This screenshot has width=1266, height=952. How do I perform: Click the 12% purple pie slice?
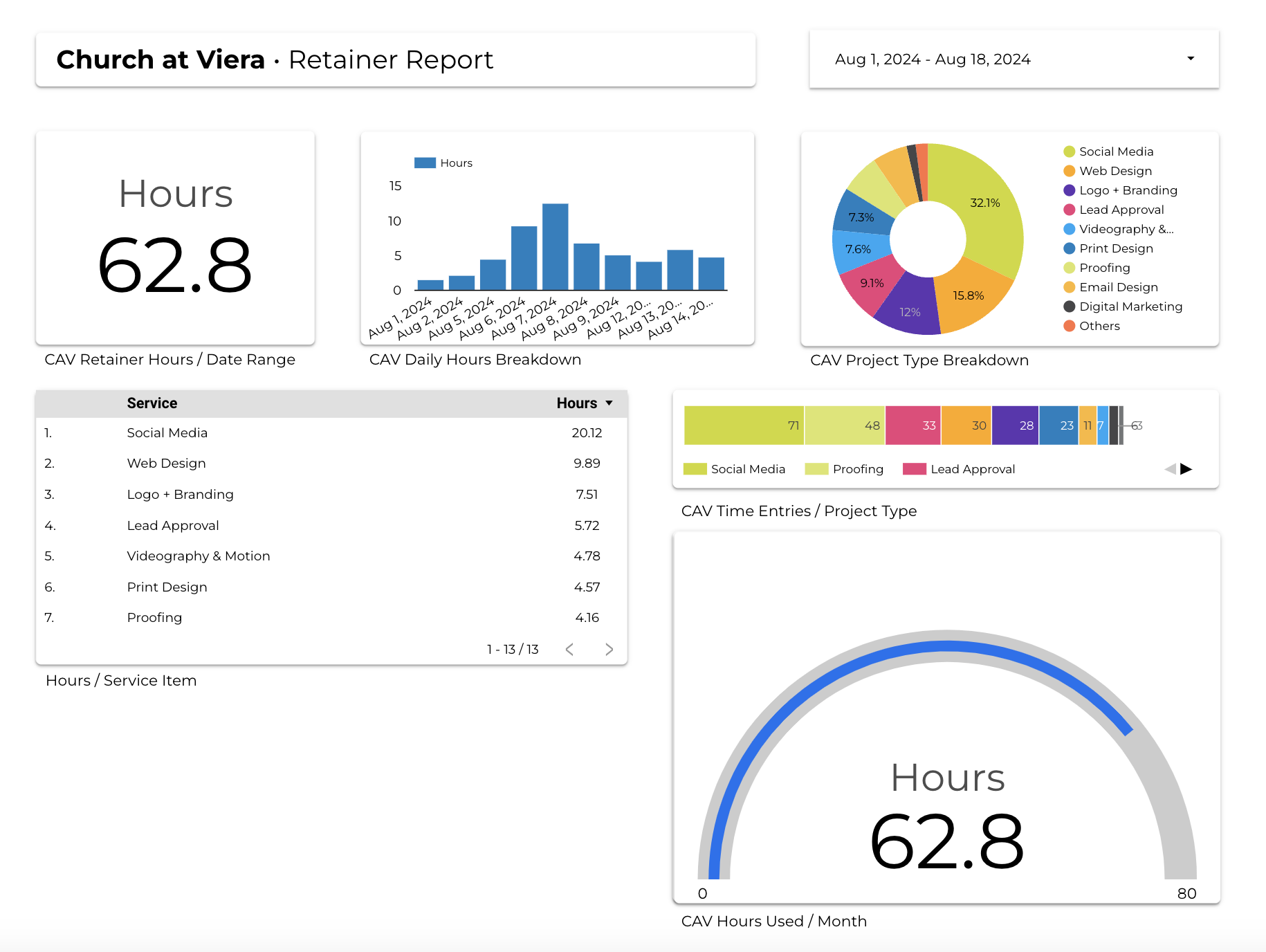[x=910, y=311]
